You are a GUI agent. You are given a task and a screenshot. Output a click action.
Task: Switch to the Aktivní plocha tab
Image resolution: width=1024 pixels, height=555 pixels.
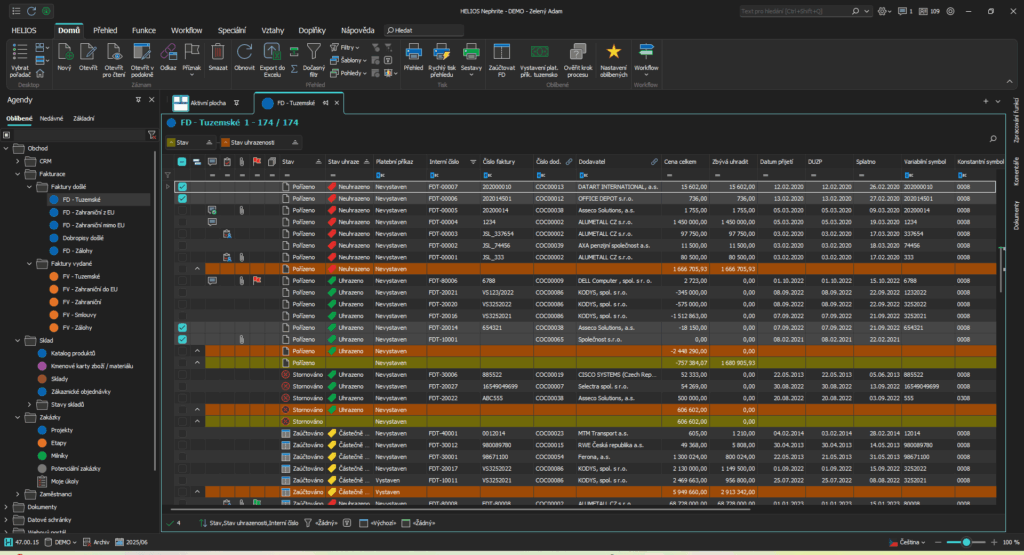click(x=207, y=103)
